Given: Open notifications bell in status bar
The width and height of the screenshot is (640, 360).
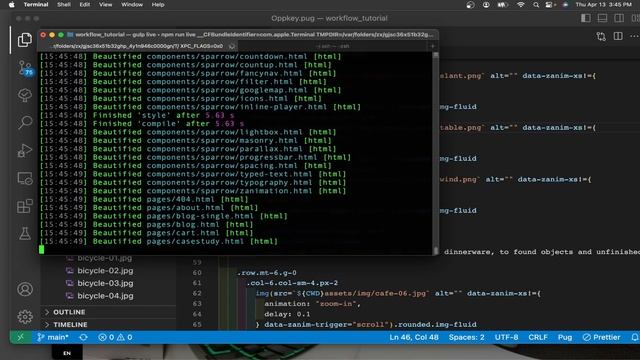Looking at the screenshot, I should (x=635, y=338).
